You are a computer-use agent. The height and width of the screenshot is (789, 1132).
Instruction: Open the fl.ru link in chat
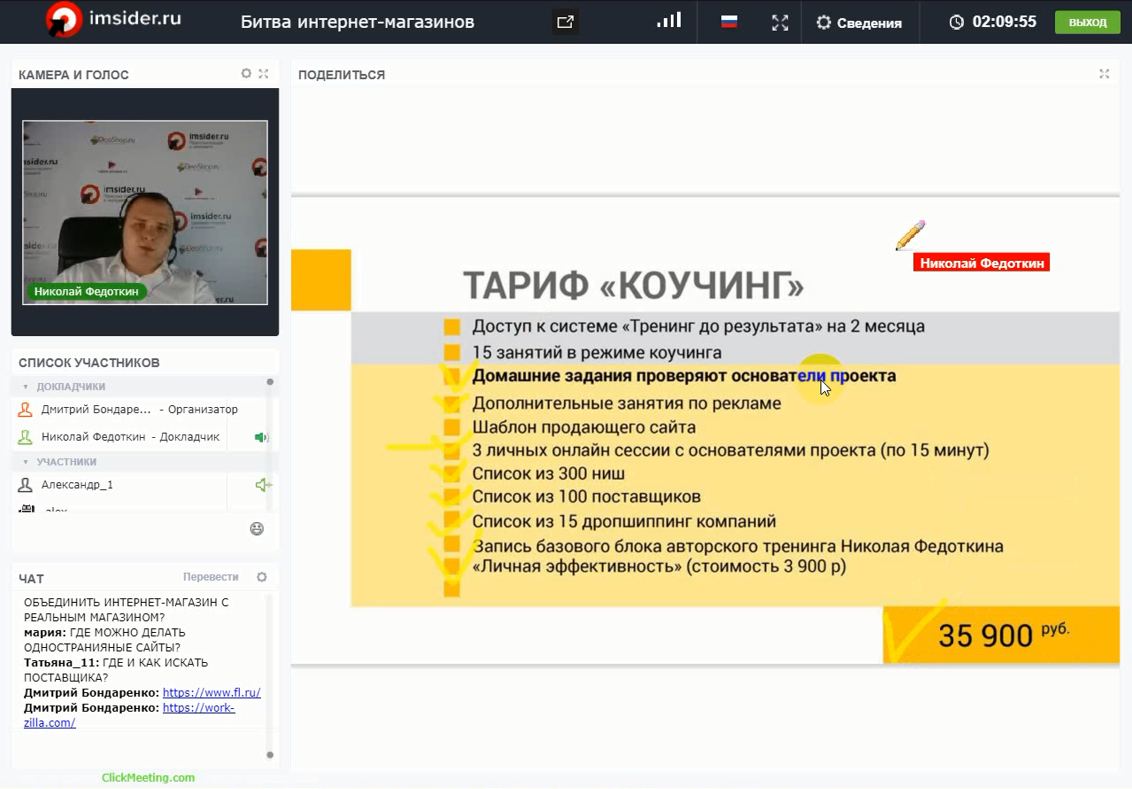pyautogui.click(x=211, y=693)
